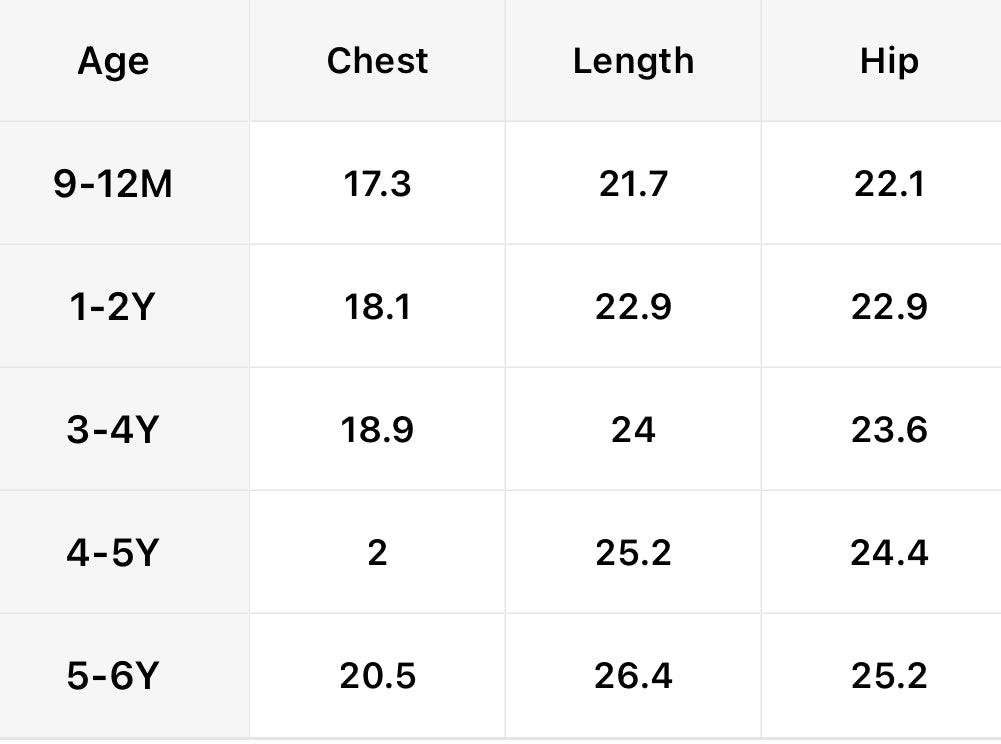
Task: Click the length value 26.4
Action: pos(633,676)
